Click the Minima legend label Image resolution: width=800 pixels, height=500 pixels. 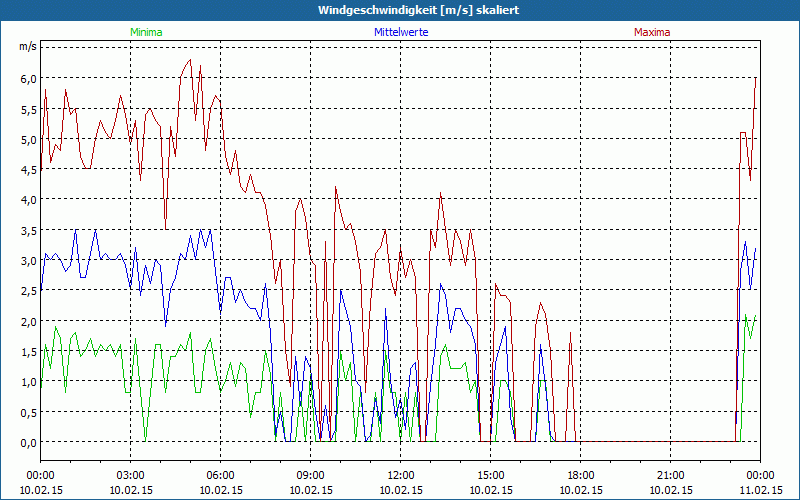pos(146,32)
